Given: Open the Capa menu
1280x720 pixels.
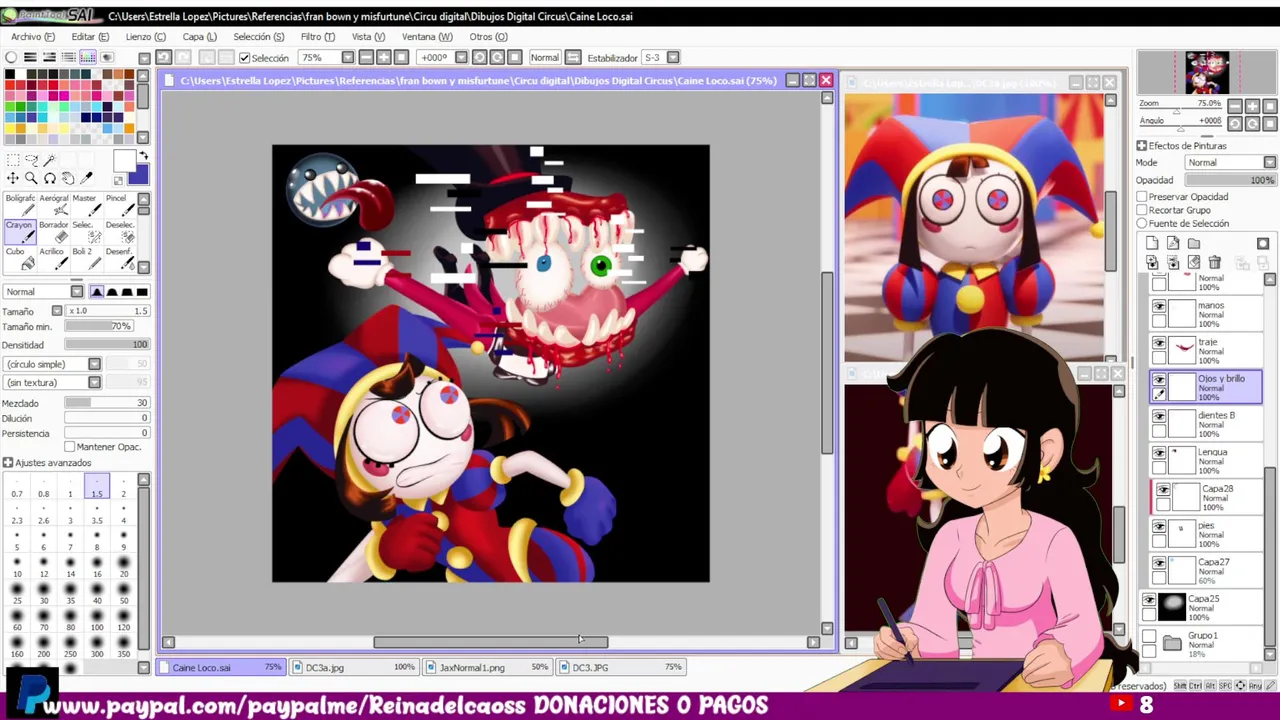Looking at the screenshot, I should click(x=199, y=37).
